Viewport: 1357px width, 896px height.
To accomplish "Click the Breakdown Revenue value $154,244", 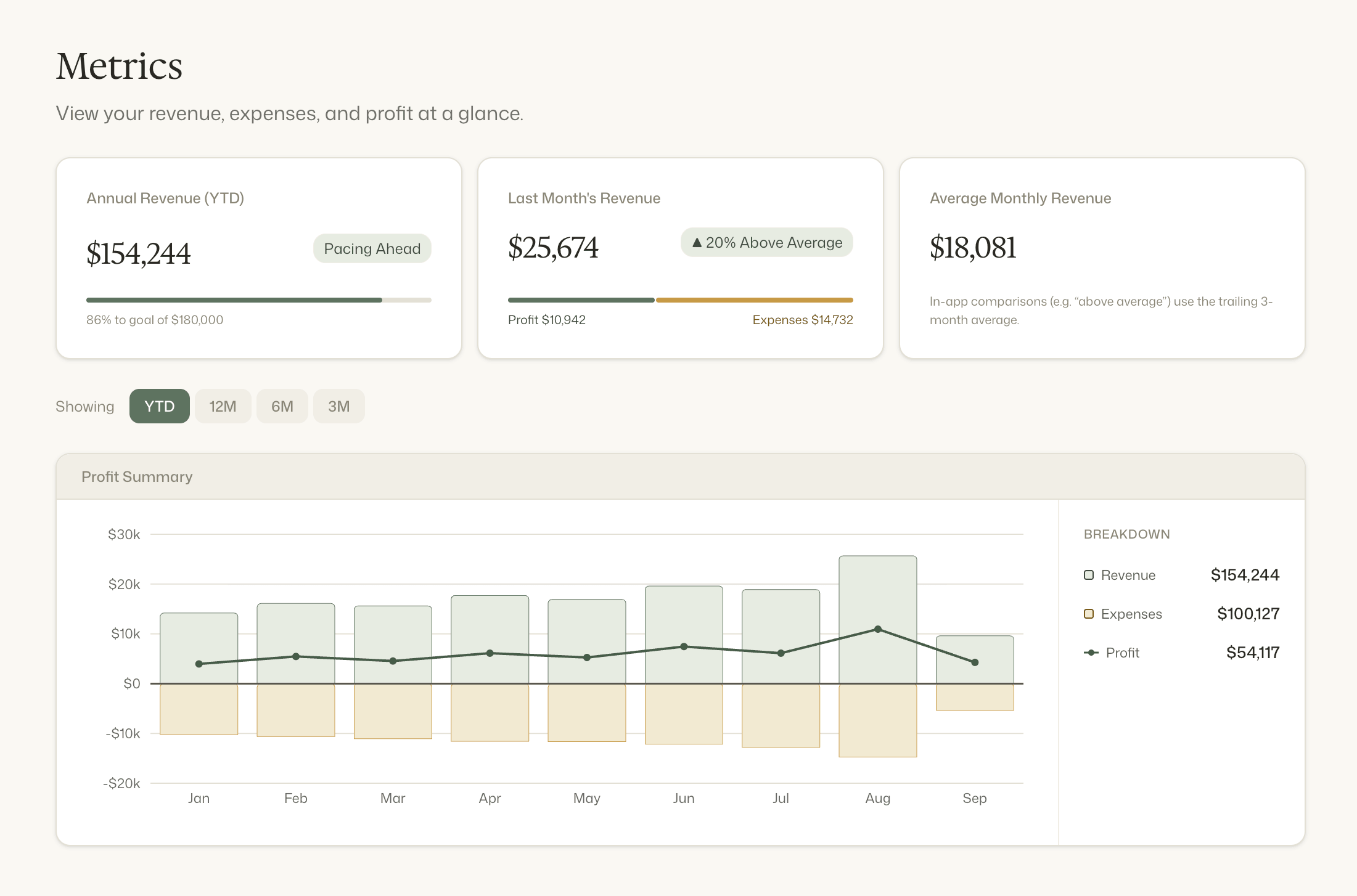I will tap(1245, 575).
